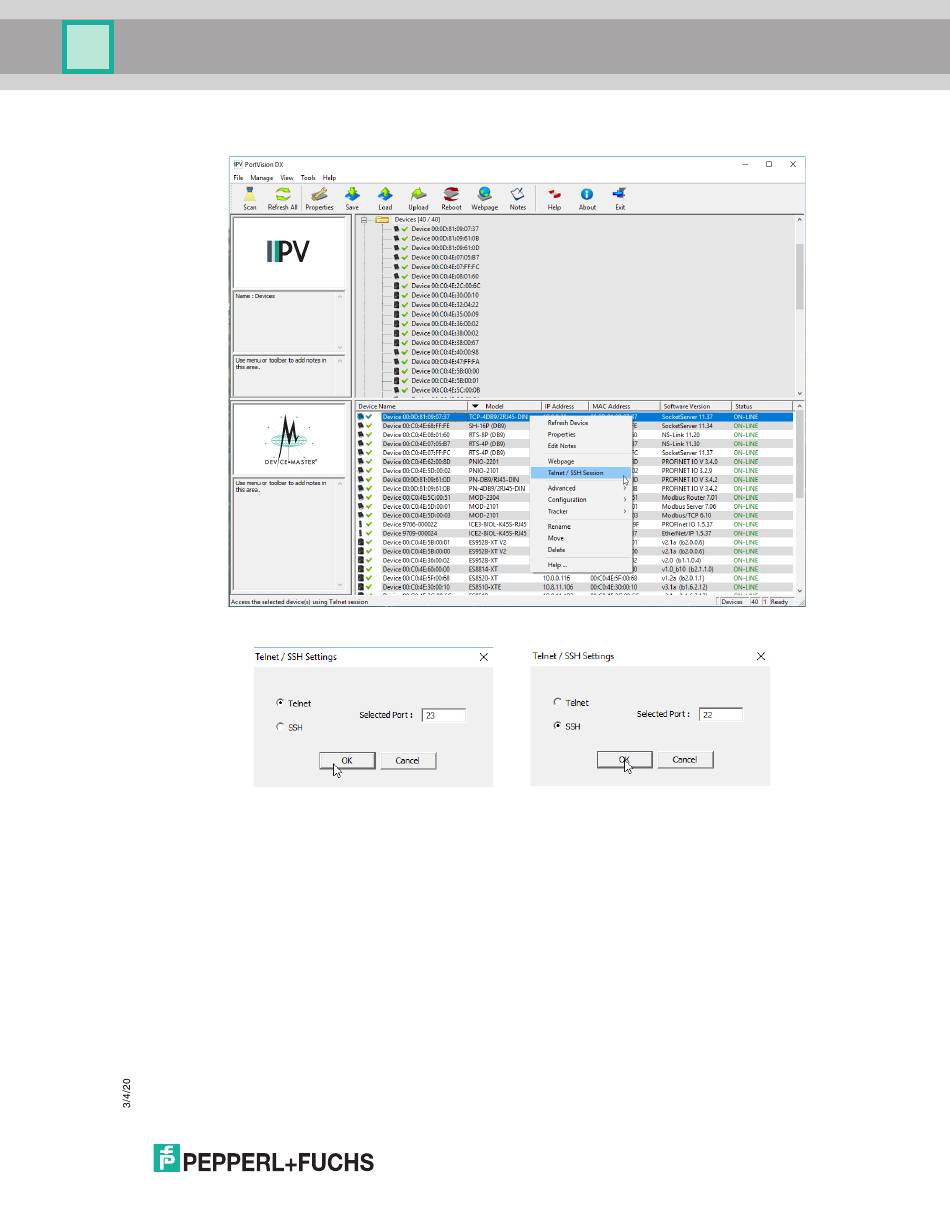Click the MOD-2304 model cell
Screen dimensions: 950x1229
coord(484,497)
